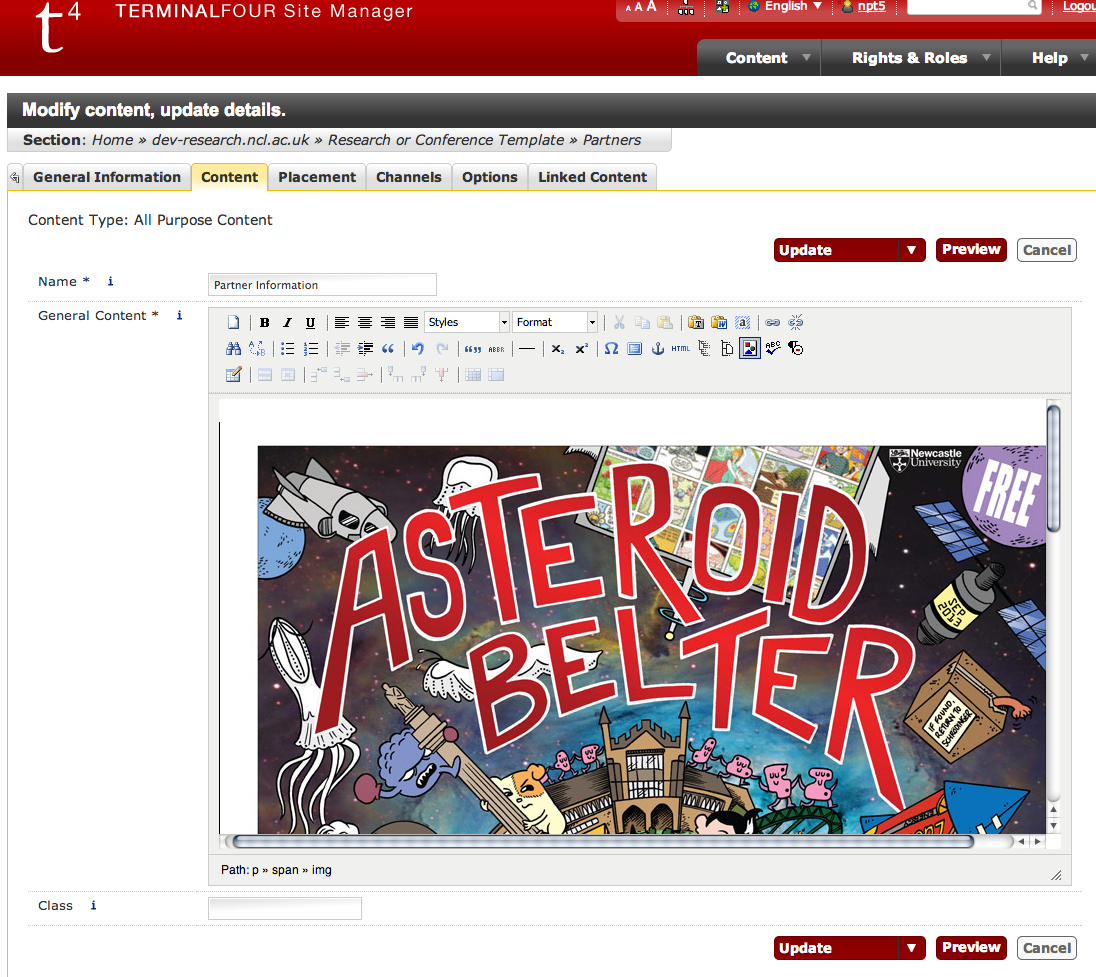The width and height of the screenshot is (1096, 977).
Task: Click the top Preview button
Action: click(x=970, y=250)
